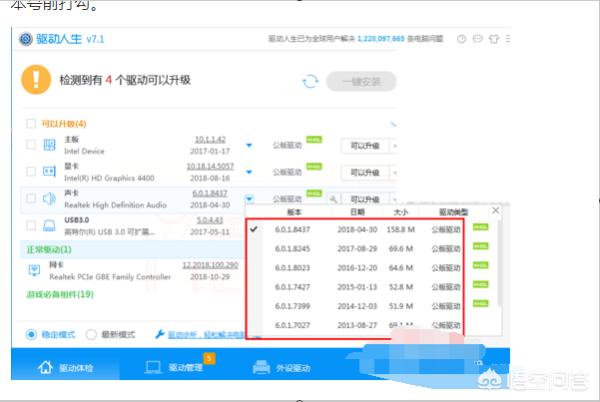Check the 可以升级(4) select-all checkbox
The height and width of the screenshot is (402, 600).
pos(31,124)
